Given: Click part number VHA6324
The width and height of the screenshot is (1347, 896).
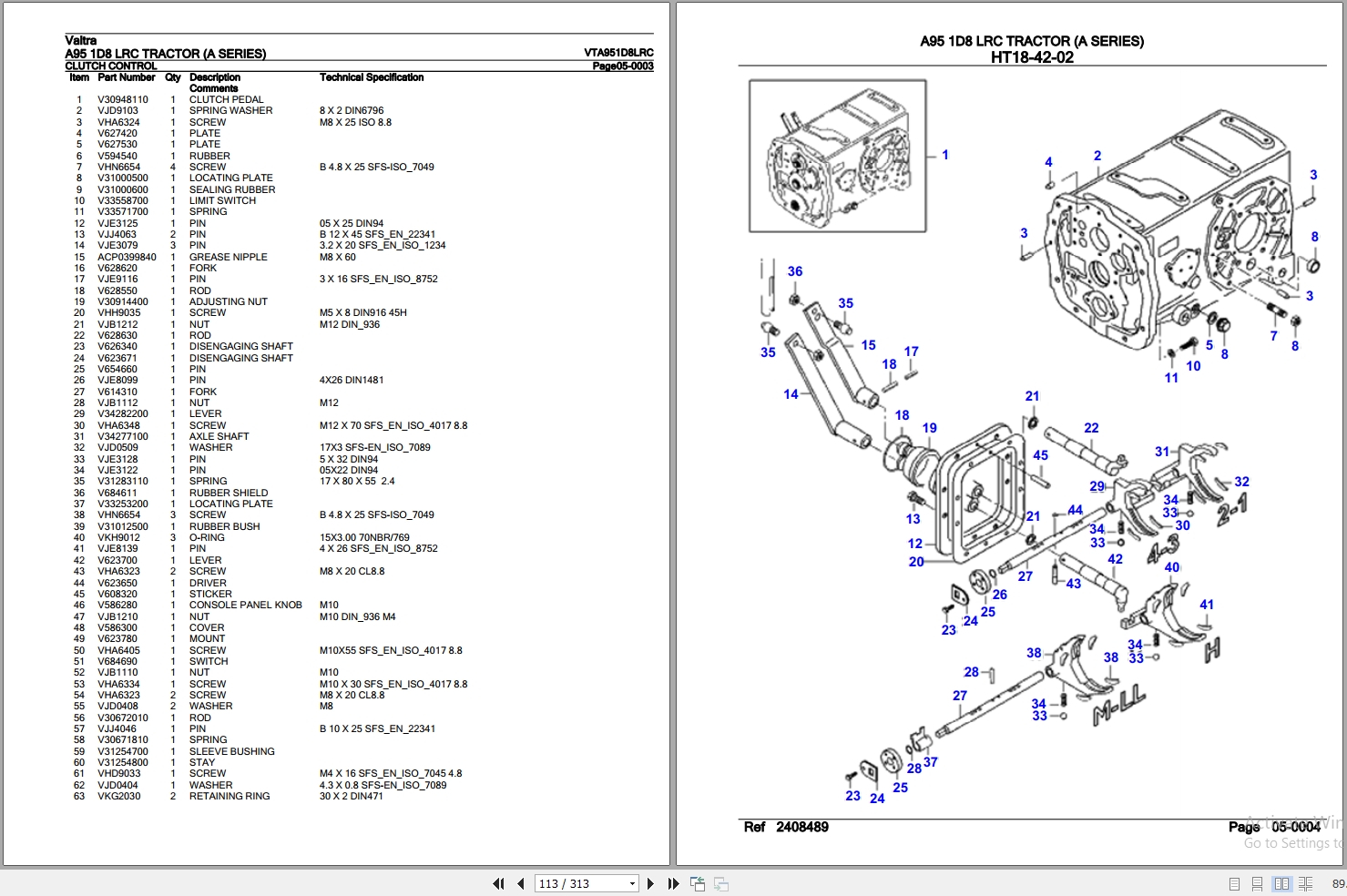Looking at the screenshot, I should 119,122.
